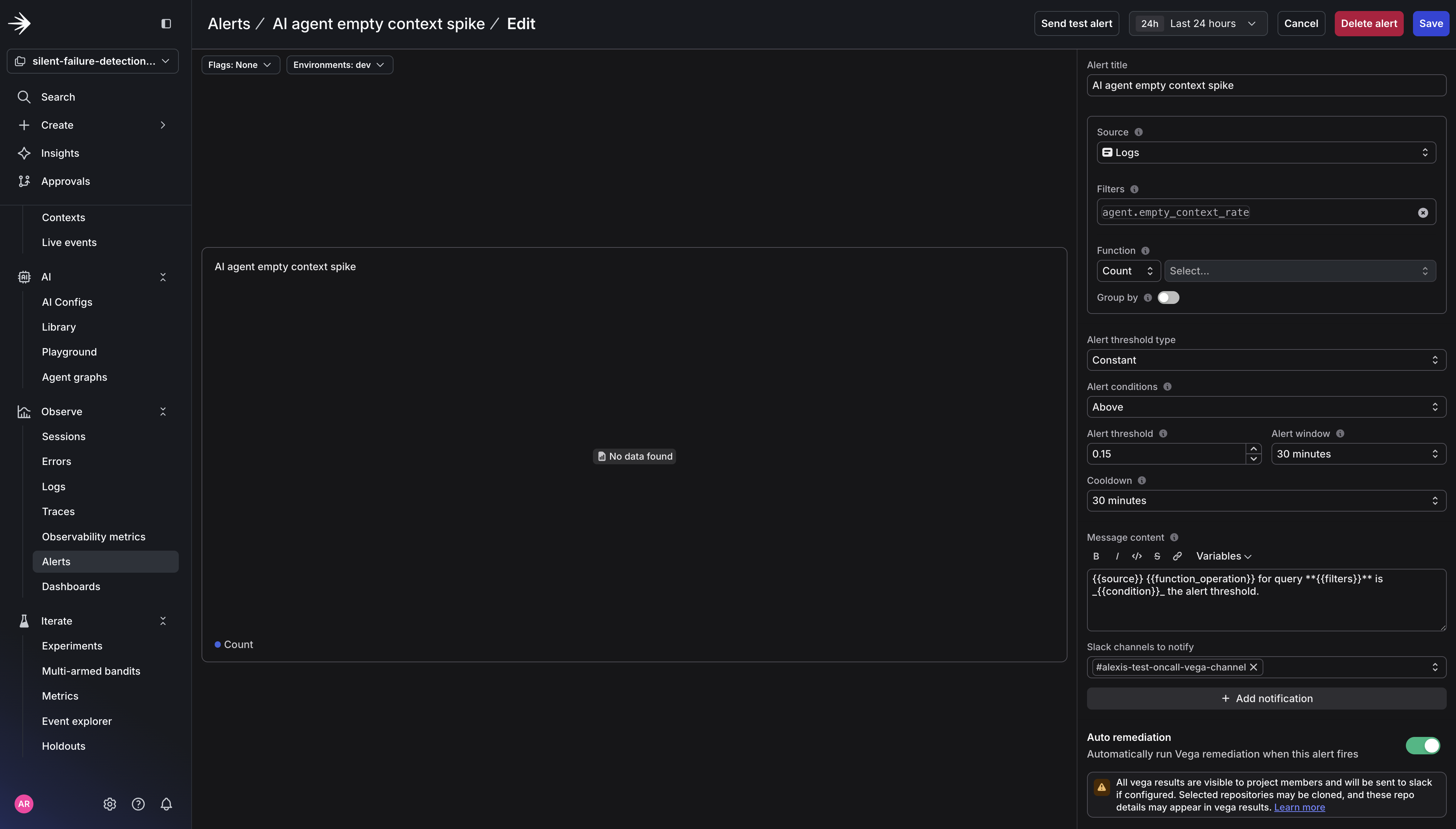Select Traces under Observe
Viewport: 1456px width, 829px height.
click(x=58, y=511)
